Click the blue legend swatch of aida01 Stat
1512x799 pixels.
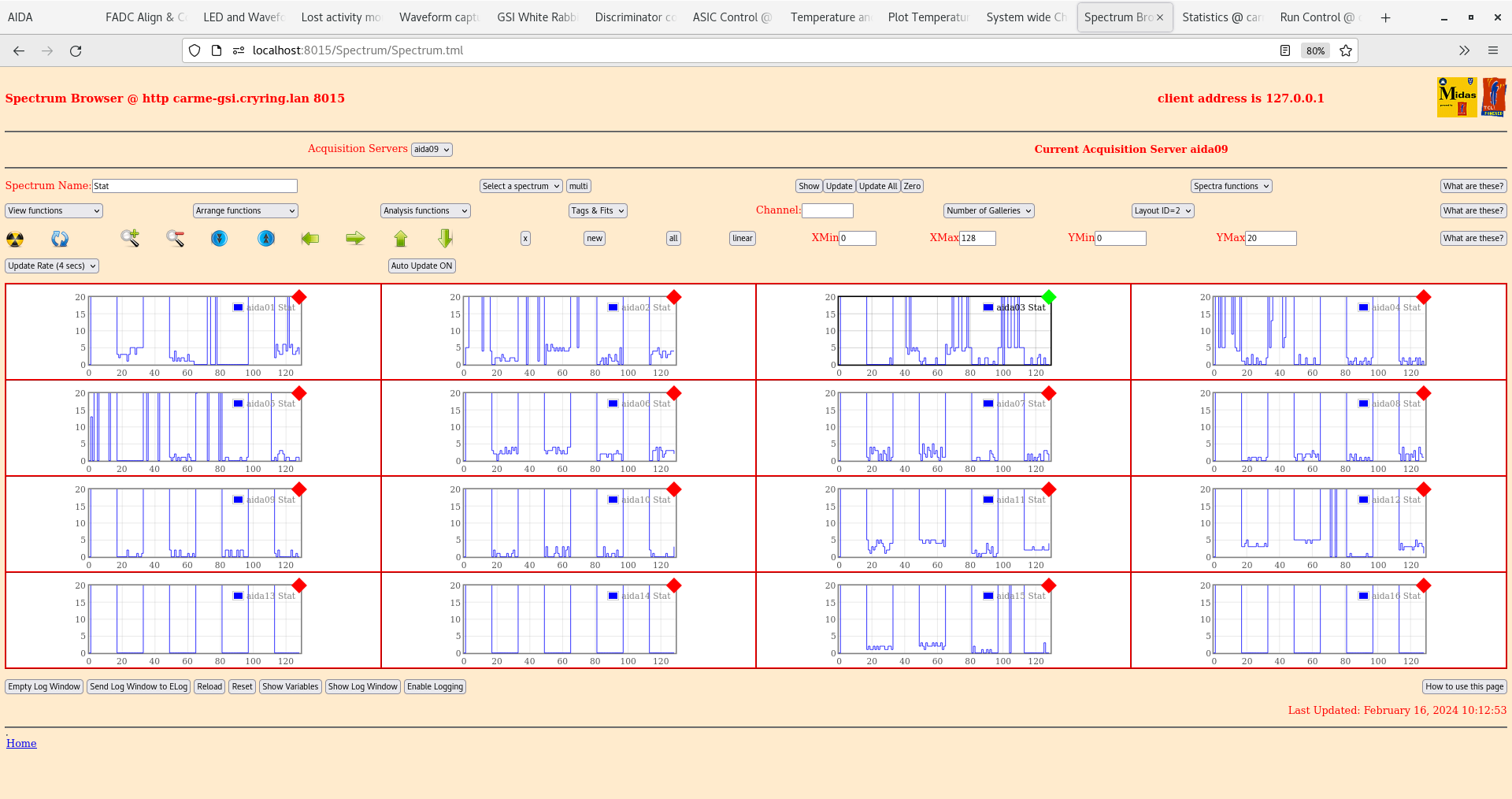tap(238, 307)
